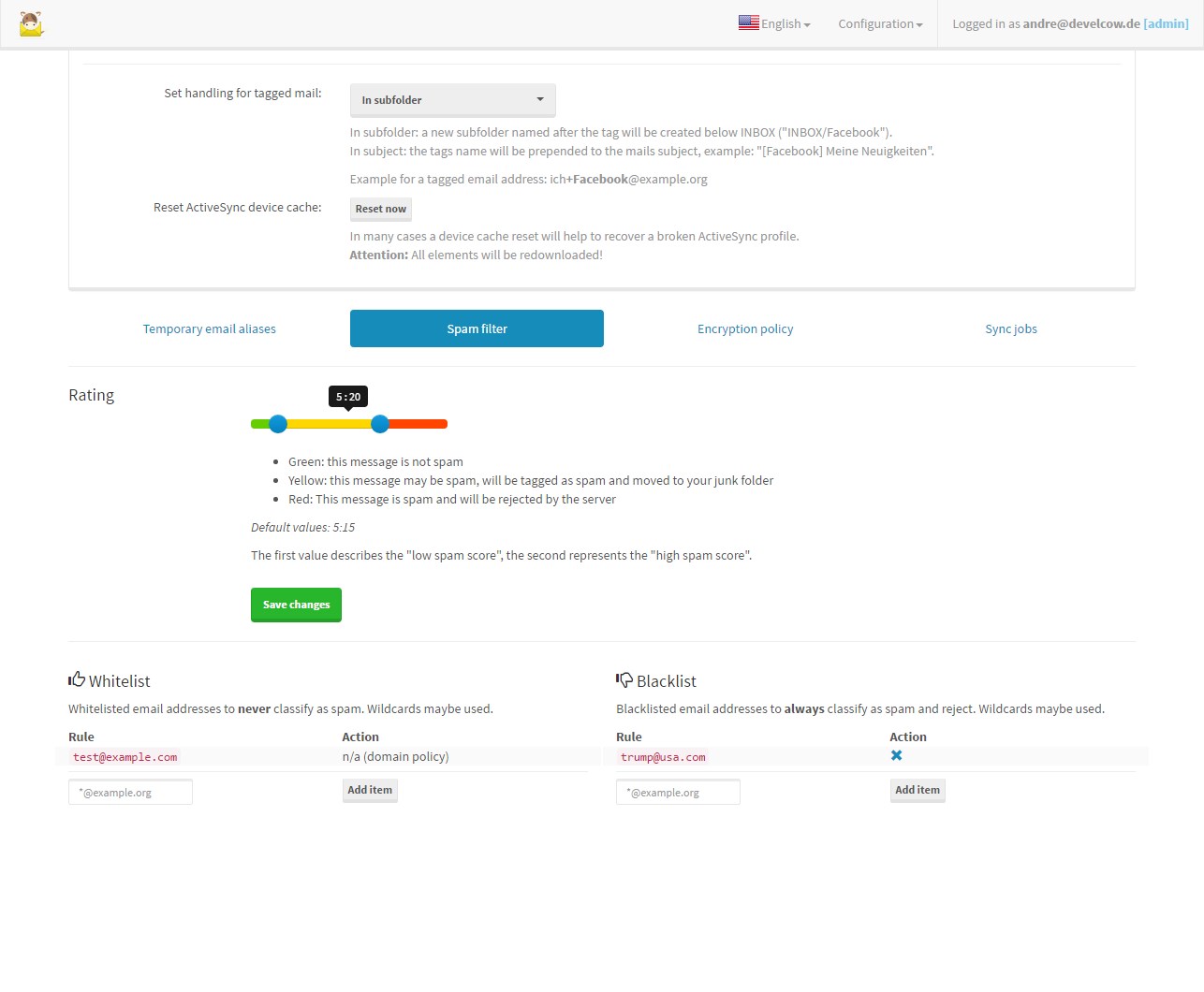The image size is (1204, 992).
Task: Switch to the Encryption policy tab
Action: (x=745, y=328)
